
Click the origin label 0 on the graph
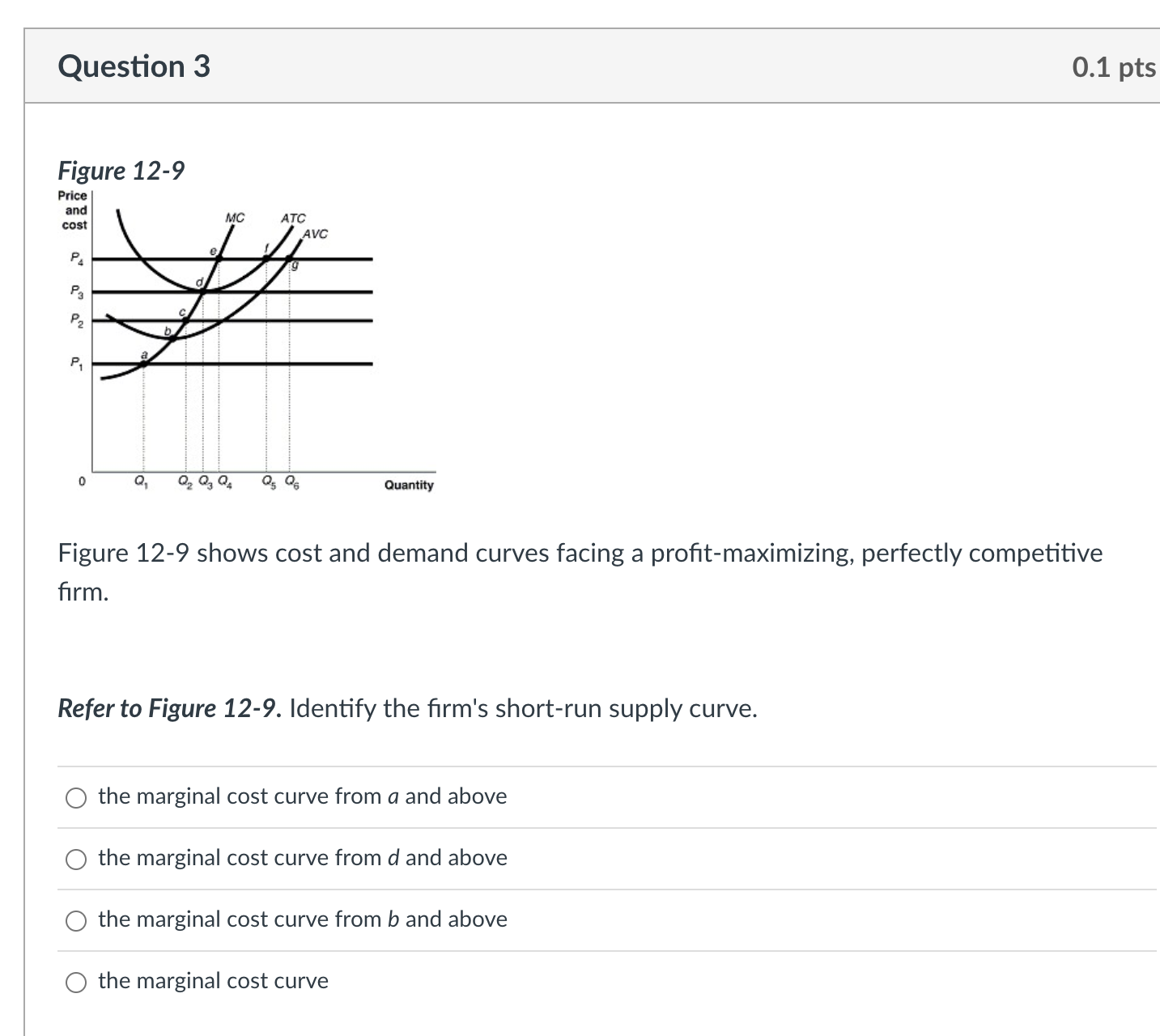point(81,481)
